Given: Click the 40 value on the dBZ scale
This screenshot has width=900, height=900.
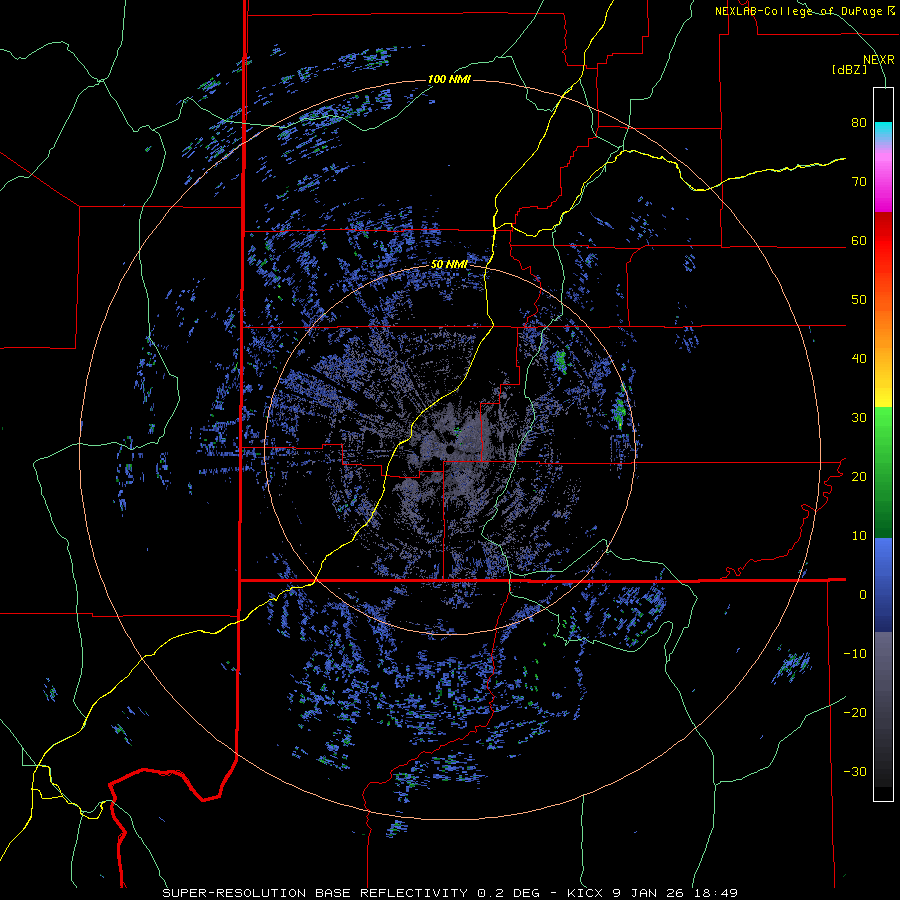Looking at the screenshot, I should pos(859,359).
